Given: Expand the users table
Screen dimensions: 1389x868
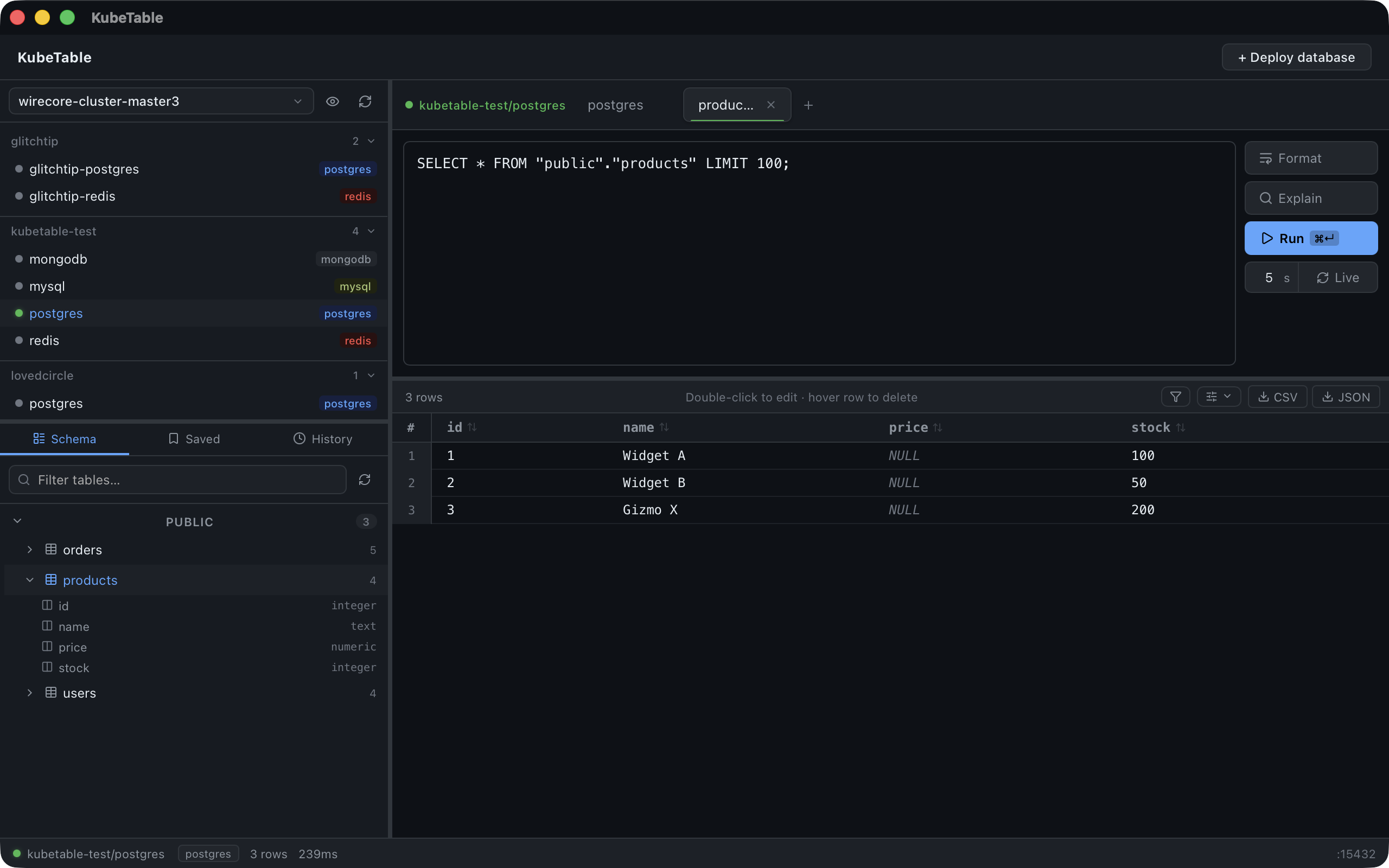Looking at the screenshot, I should coord(30,693).
